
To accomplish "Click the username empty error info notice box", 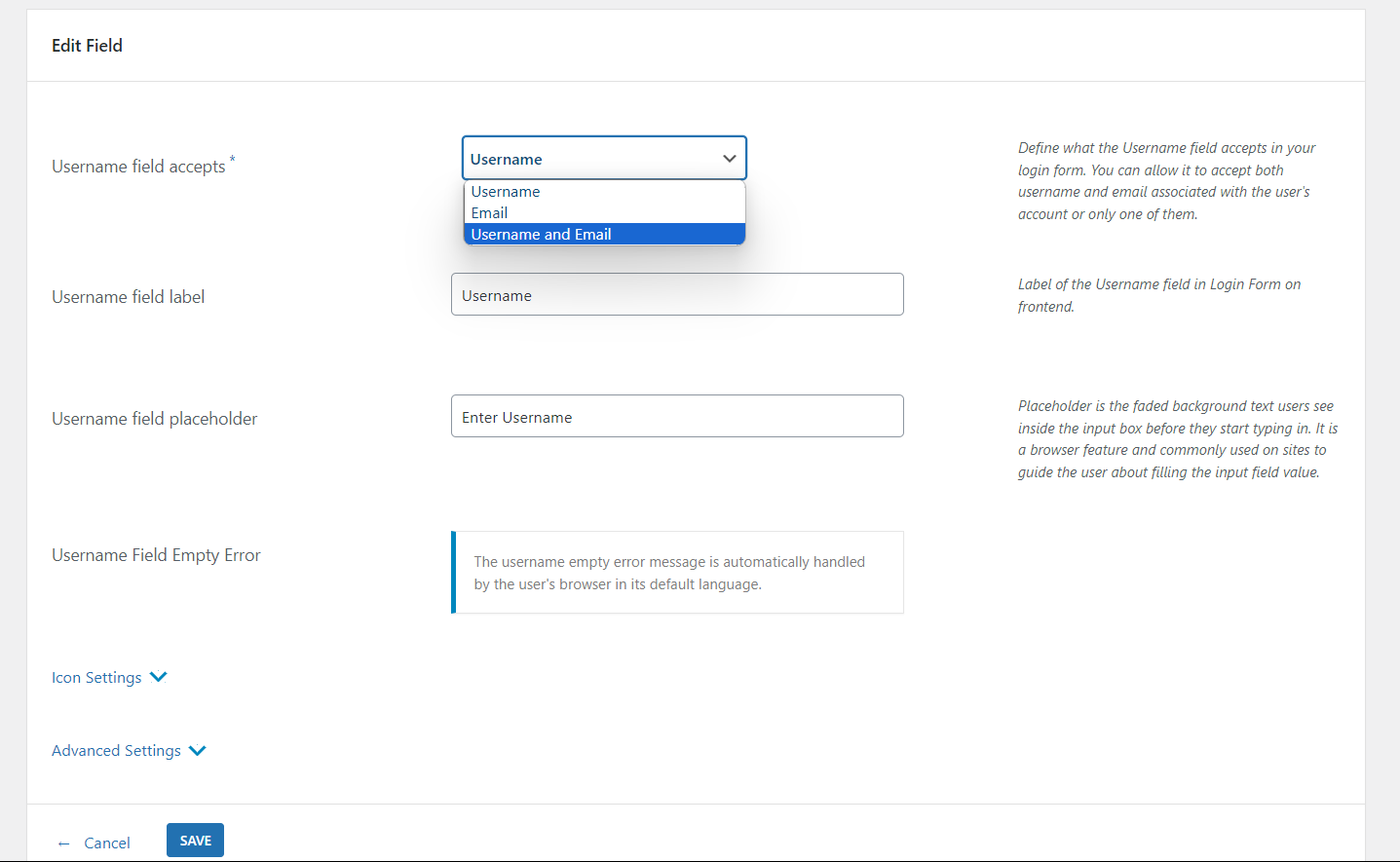I will (677, 573).
